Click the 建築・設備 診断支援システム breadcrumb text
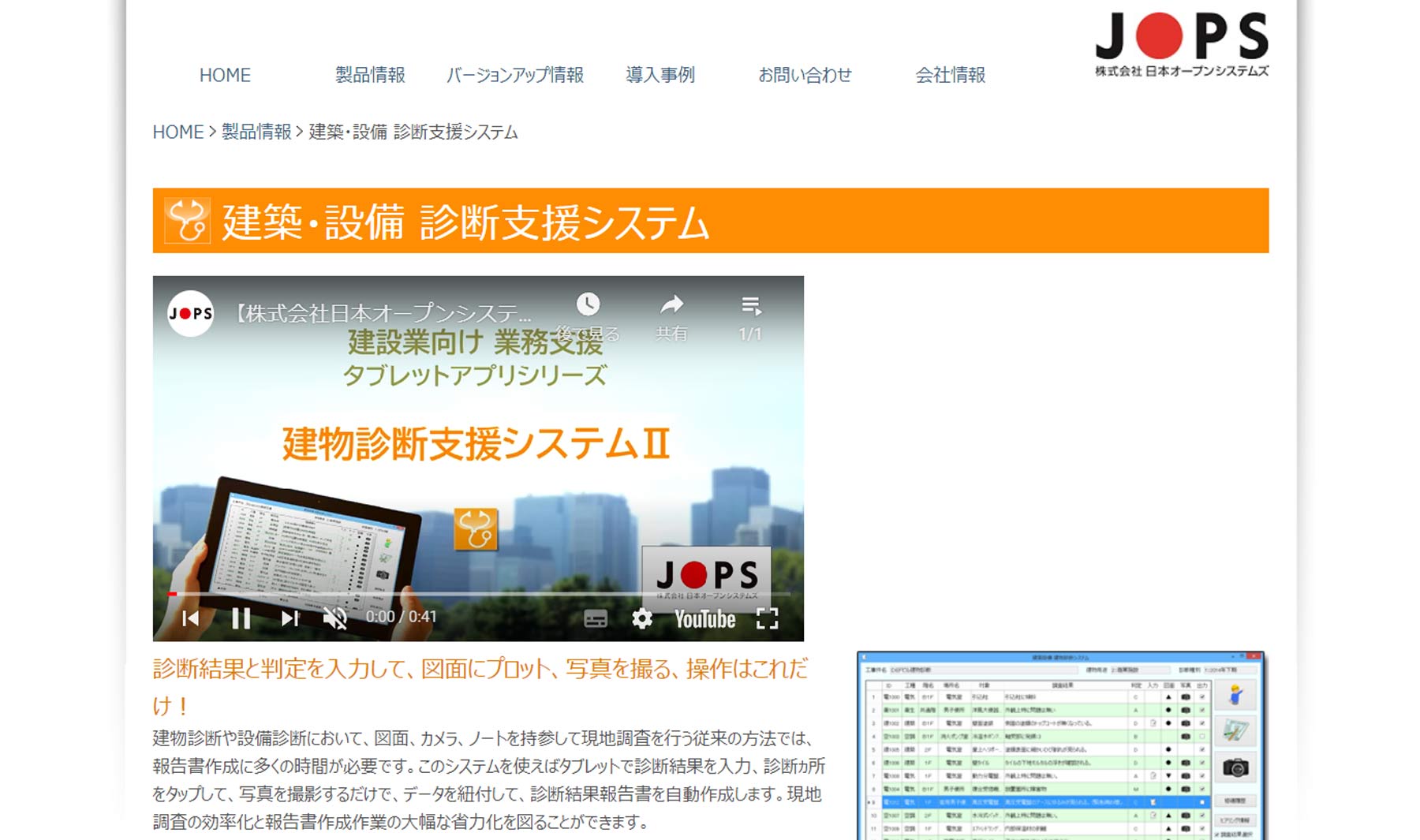1420x840 pixels. tap(413, 132)
